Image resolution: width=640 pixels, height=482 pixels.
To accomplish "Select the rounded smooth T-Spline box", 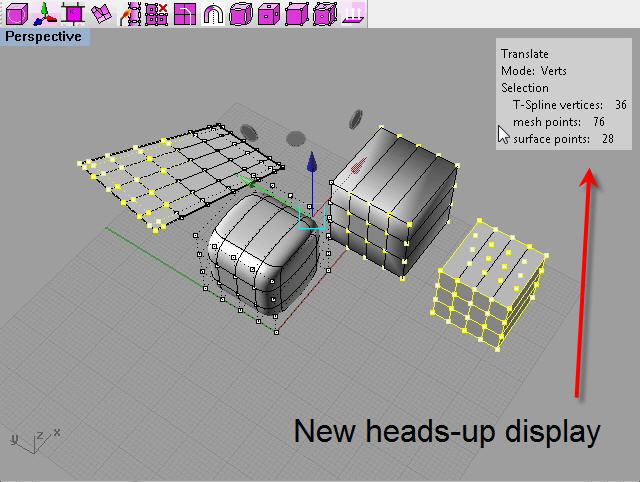I will [263, 253].
